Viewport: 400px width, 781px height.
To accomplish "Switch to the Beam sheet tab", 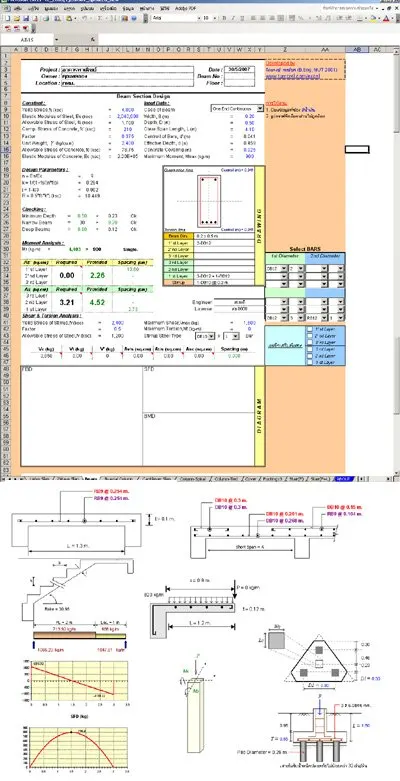I will tap(91, 479).
